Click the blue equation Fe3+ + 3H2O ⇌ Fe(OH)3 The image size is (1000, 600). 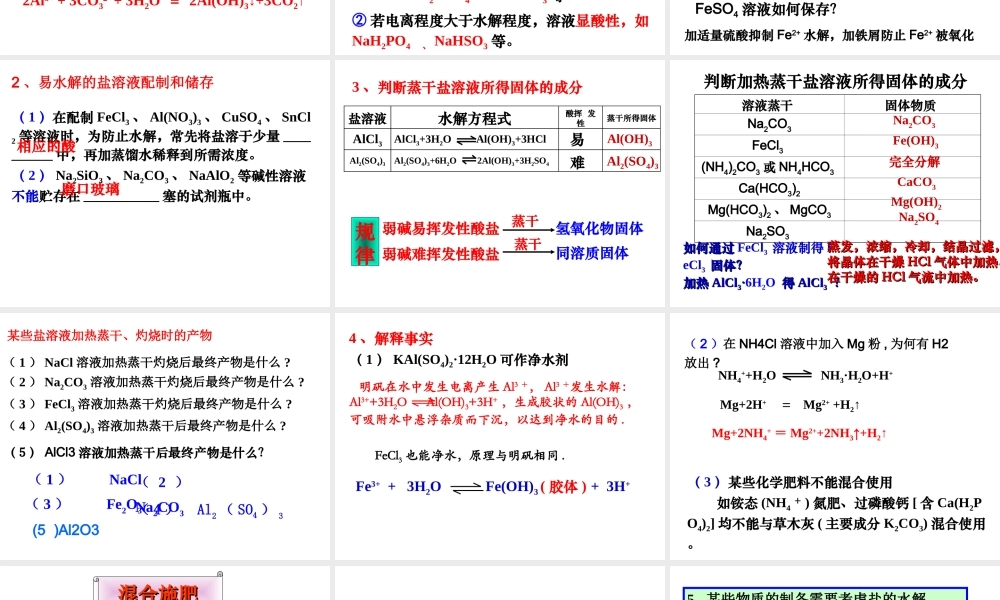[493, 487]
